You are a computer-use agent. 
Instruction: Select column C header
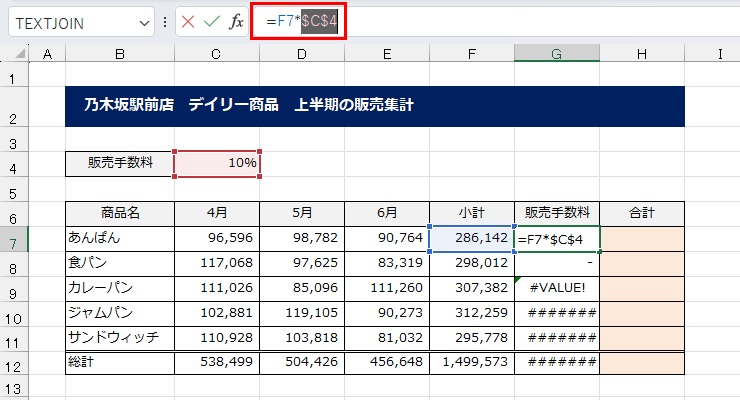pyautogui.click(x=216, y=53)
